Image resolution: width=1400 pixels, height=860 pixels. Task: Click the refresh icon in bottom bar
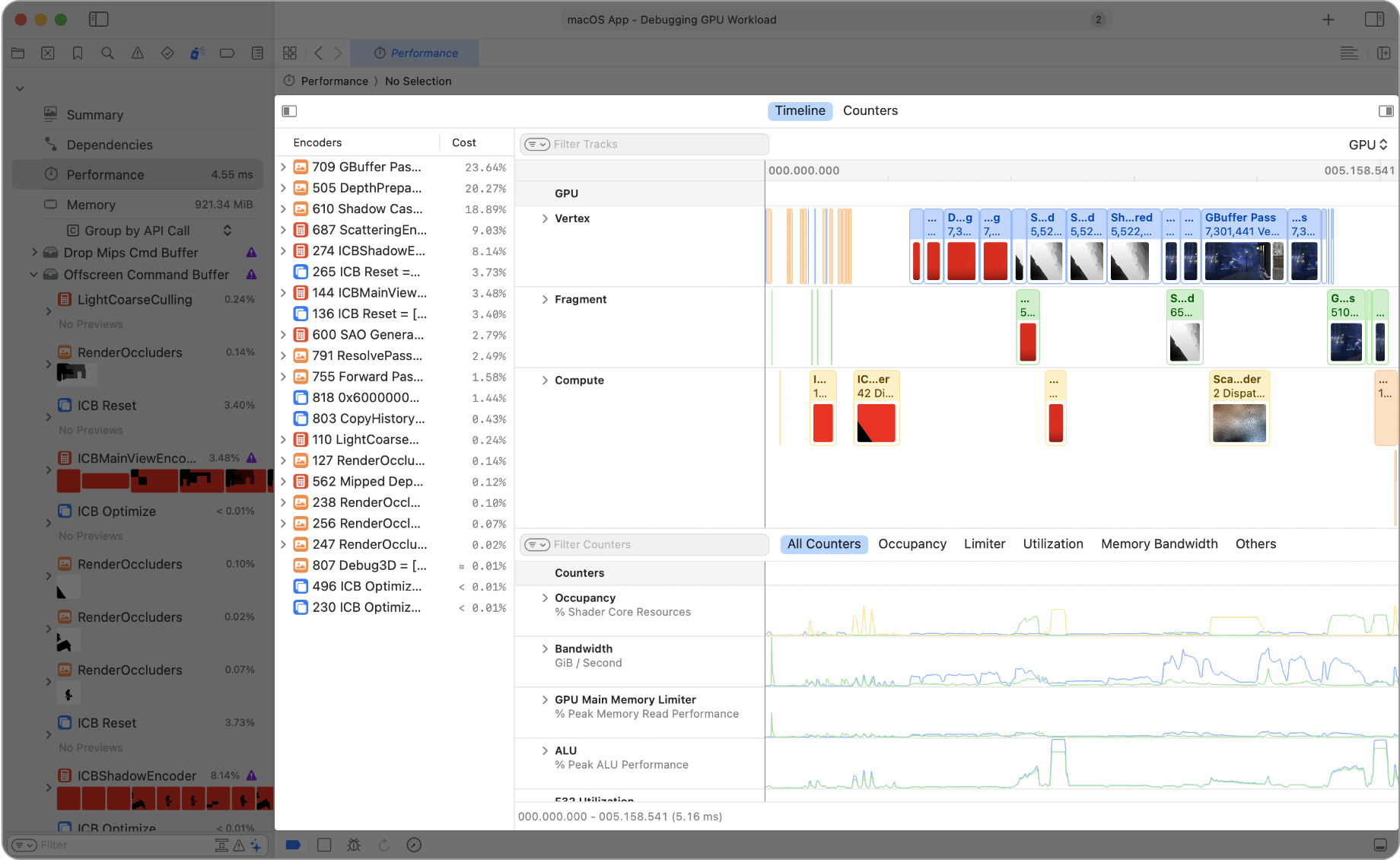(384, 845)
